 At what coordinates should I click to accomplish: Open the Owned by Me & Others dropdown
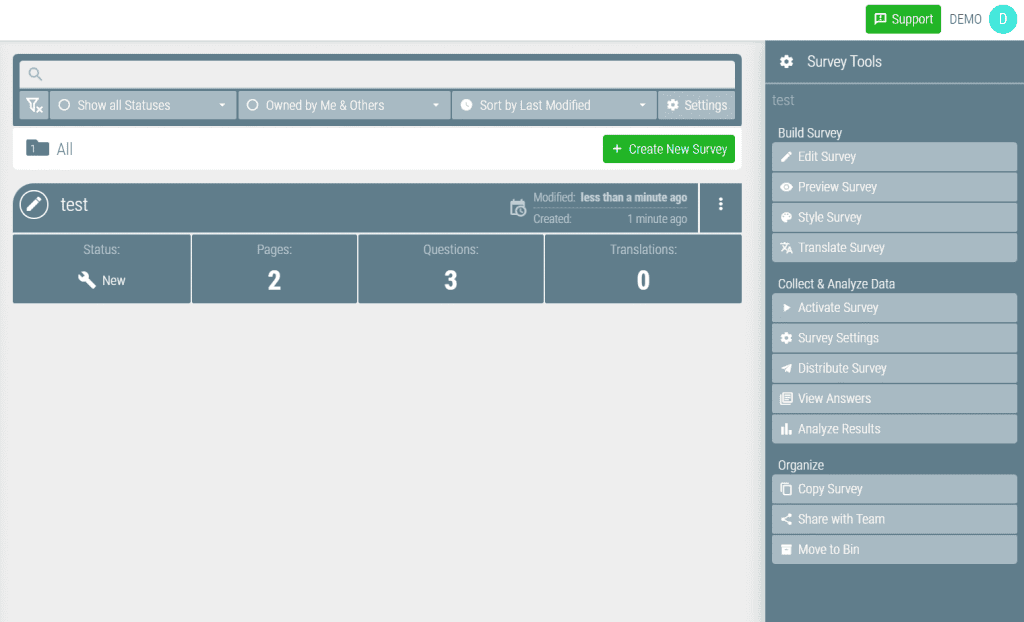(344, 105)
